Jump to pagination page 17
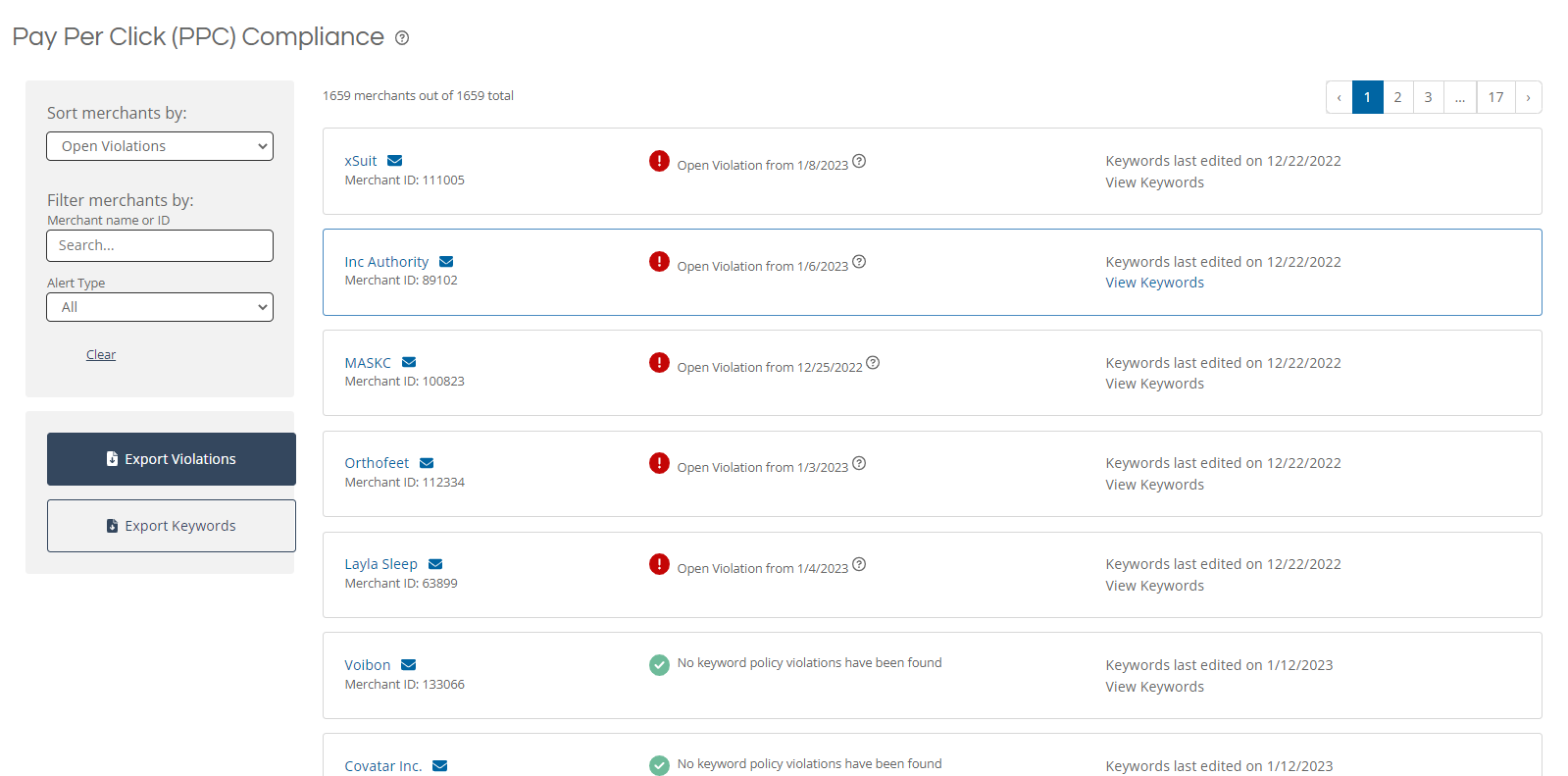 1496,97
